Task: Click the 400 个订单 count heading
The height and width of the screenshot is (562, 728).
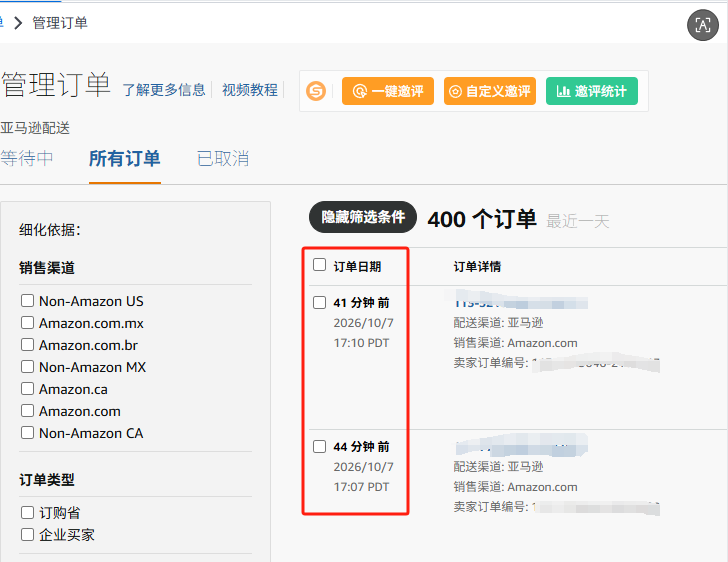Action: pyautogui.click(x=482, y=219)
